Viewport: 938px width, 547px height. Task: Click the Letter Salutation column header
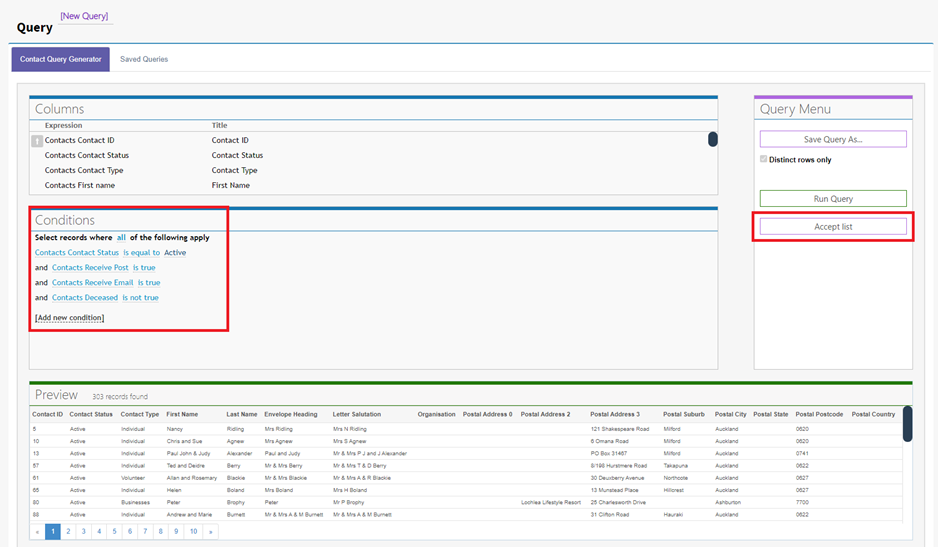tap(357, 414)
